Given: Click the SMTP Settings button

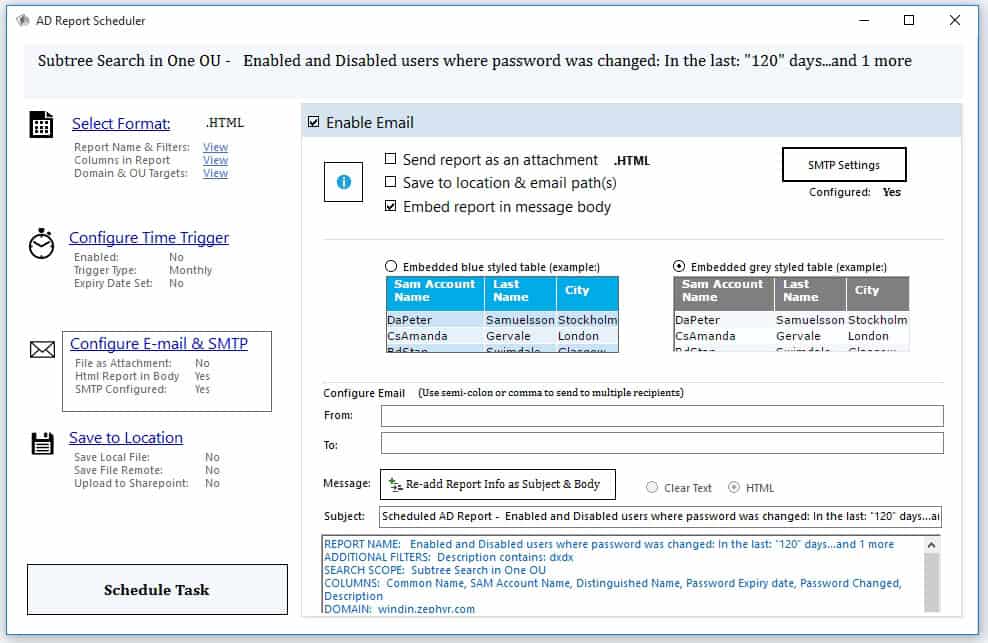Looking at the screenshot, I should pyautogui.click(x=844, y=165).
